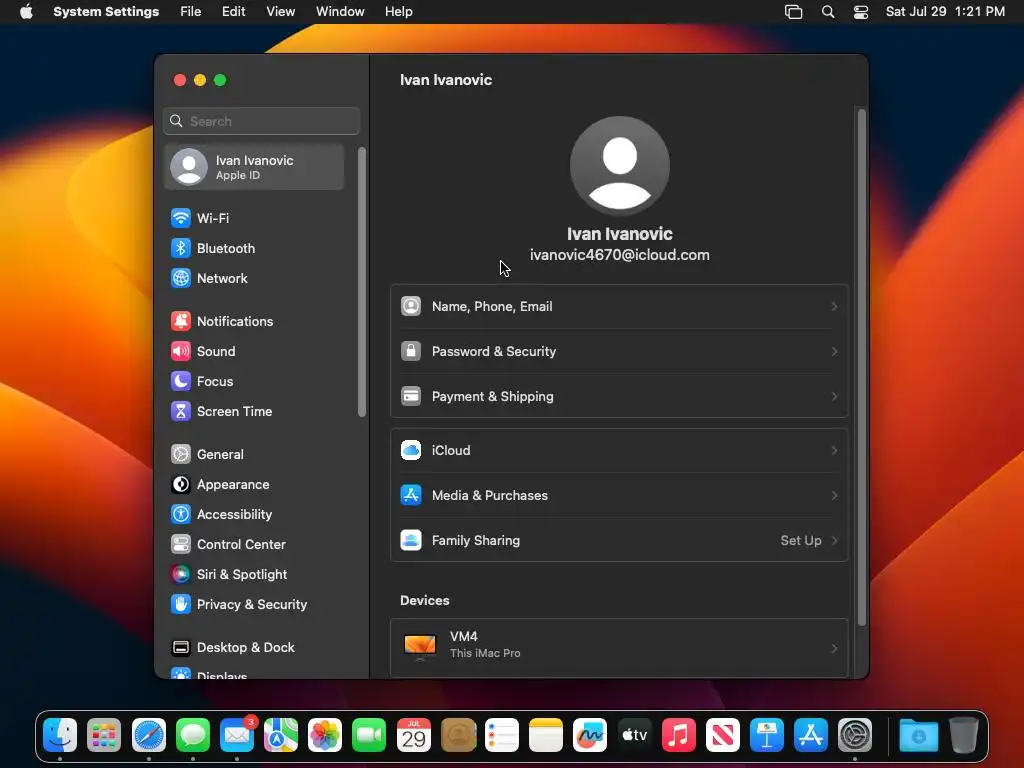Open the iCloud settings row

point(619,451)
